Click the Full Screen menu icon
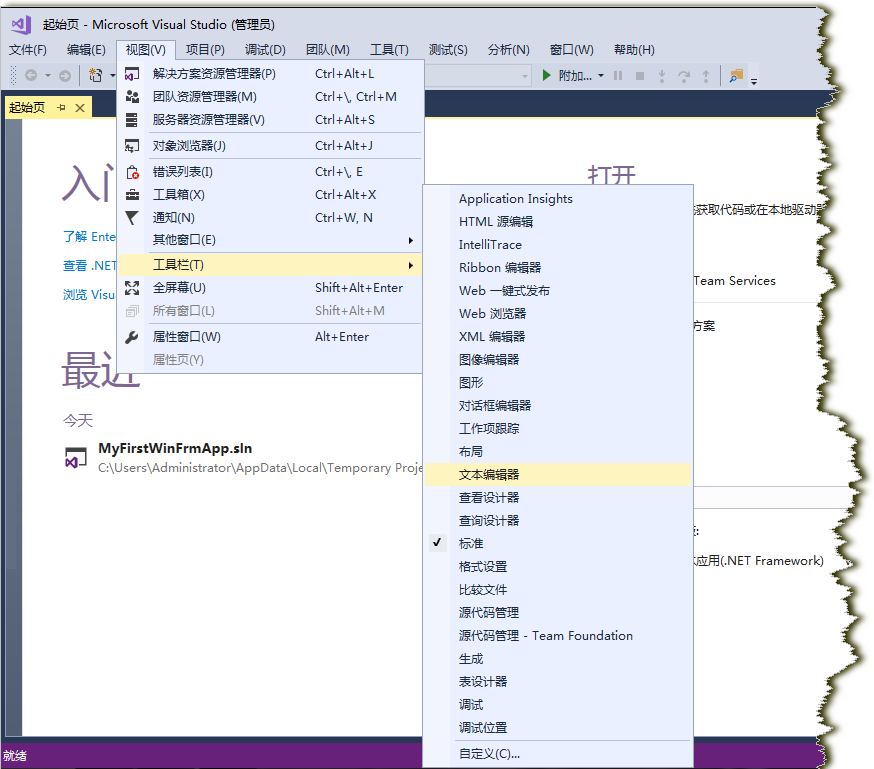 [132, 288]
